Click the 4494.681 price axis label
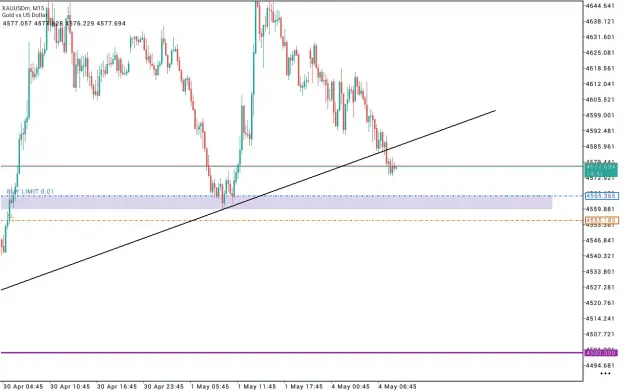This screenshot has height=391, width=625. point(600,365)
